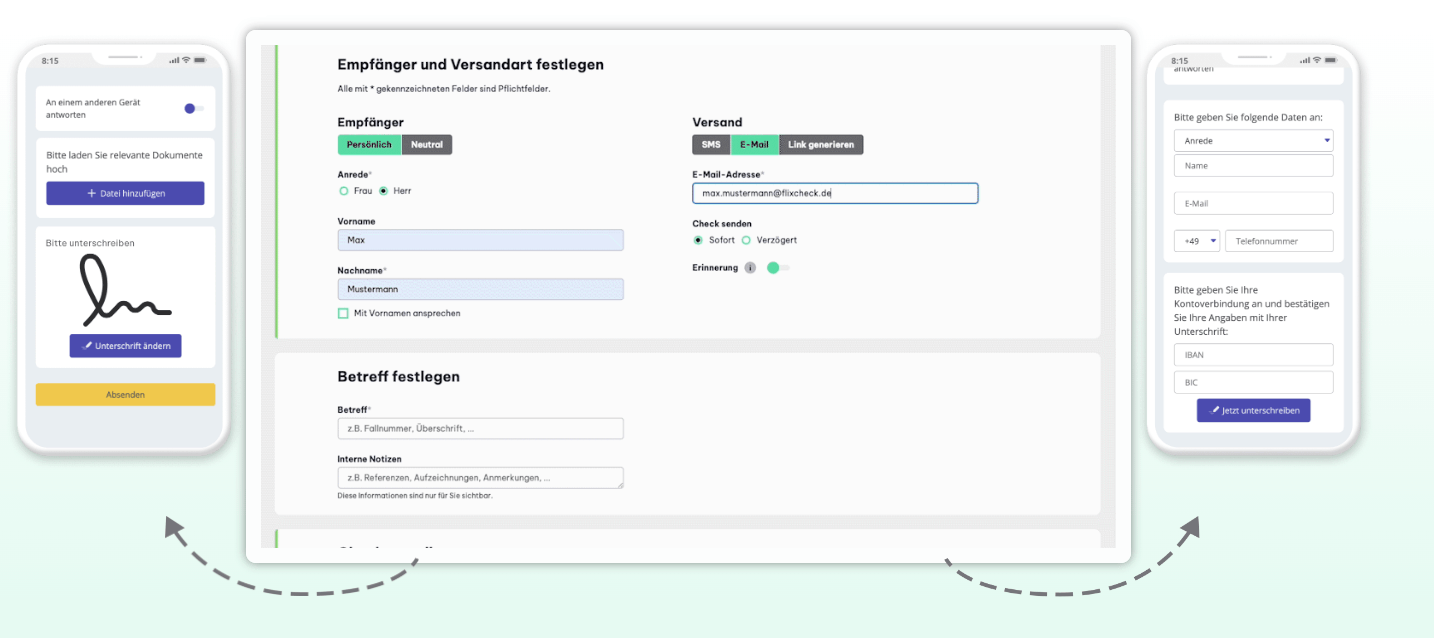Focus the IBAN input field
This screenshot has width=1434, height=638.
pyautogui.click(x=1253, y=355)
